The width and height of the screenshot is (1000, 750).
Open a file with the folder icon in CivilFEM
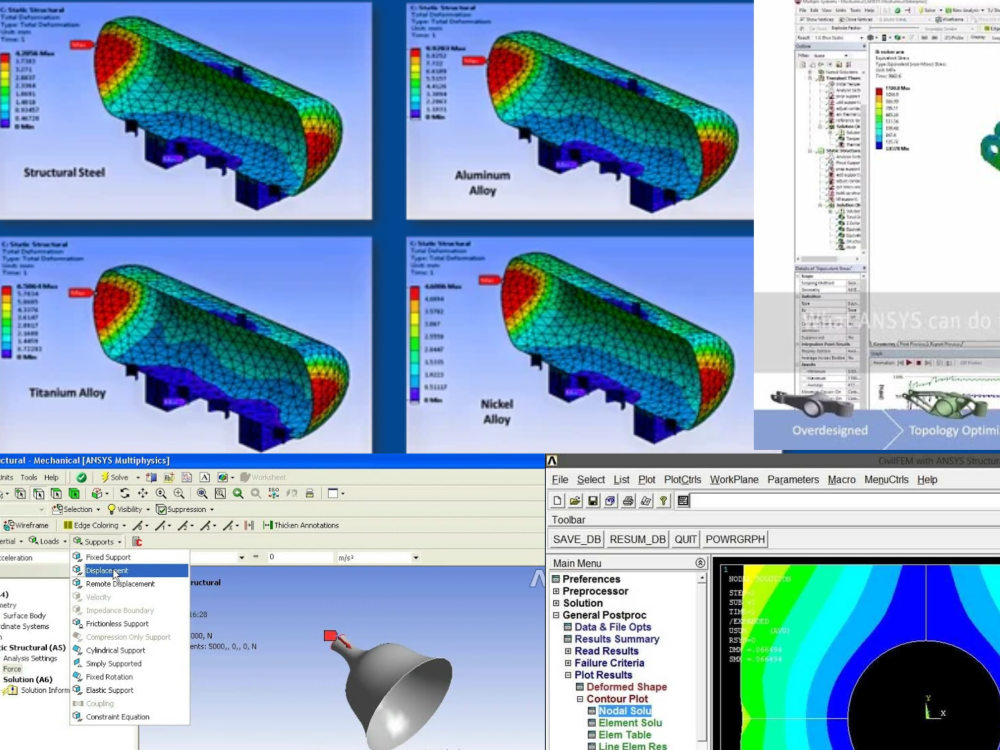(x=576, y=500)
